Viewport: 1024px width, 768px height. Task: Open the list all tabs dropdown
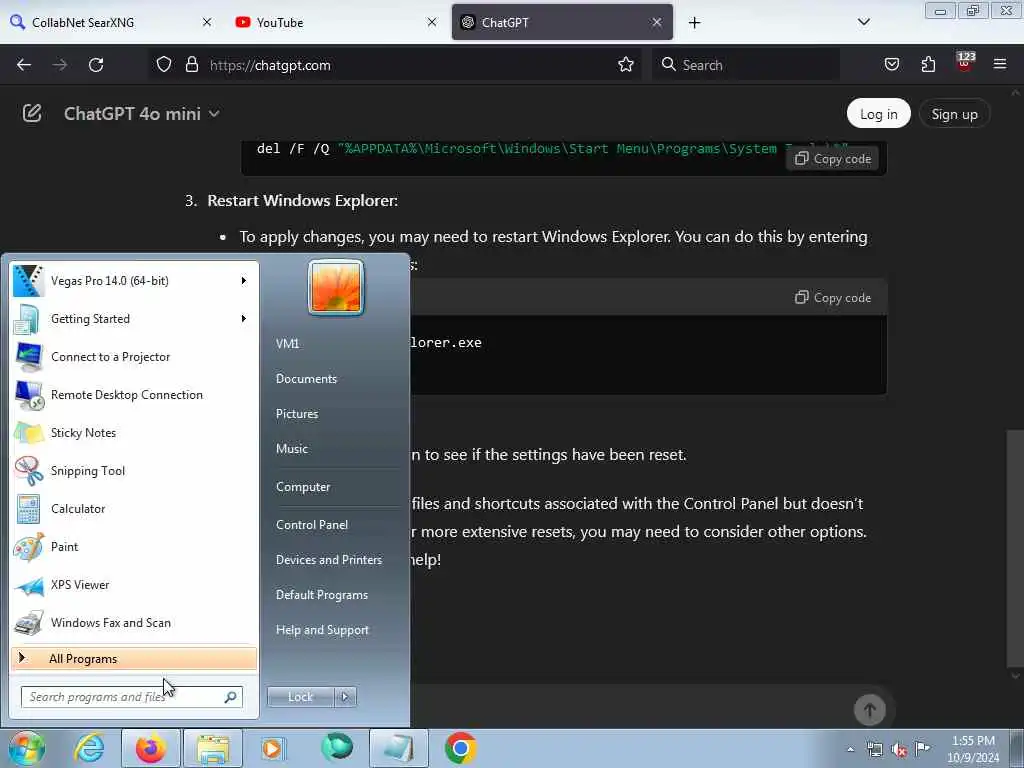click(x=863, y=22)
